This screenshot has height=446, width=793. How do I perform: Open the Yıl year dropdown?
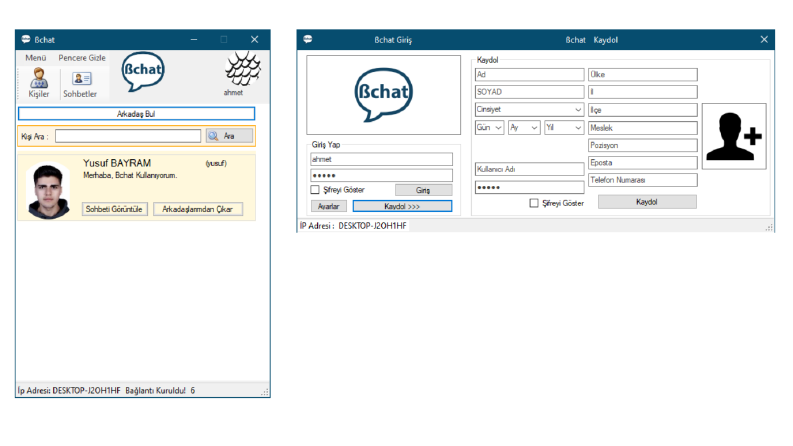[x=564, y=127]
